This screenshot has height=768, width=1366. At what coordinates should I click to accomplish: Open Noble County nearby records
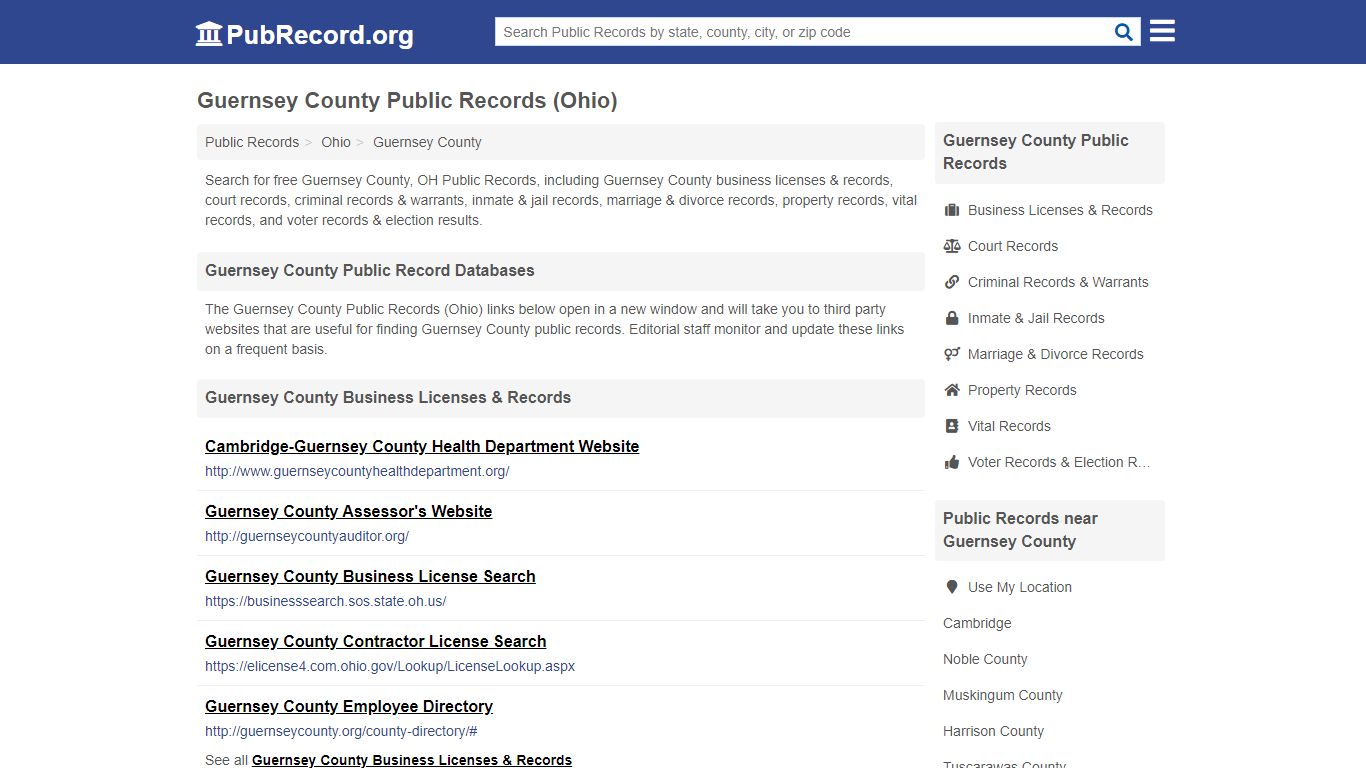pyautogui.click(x=985, y=659)
